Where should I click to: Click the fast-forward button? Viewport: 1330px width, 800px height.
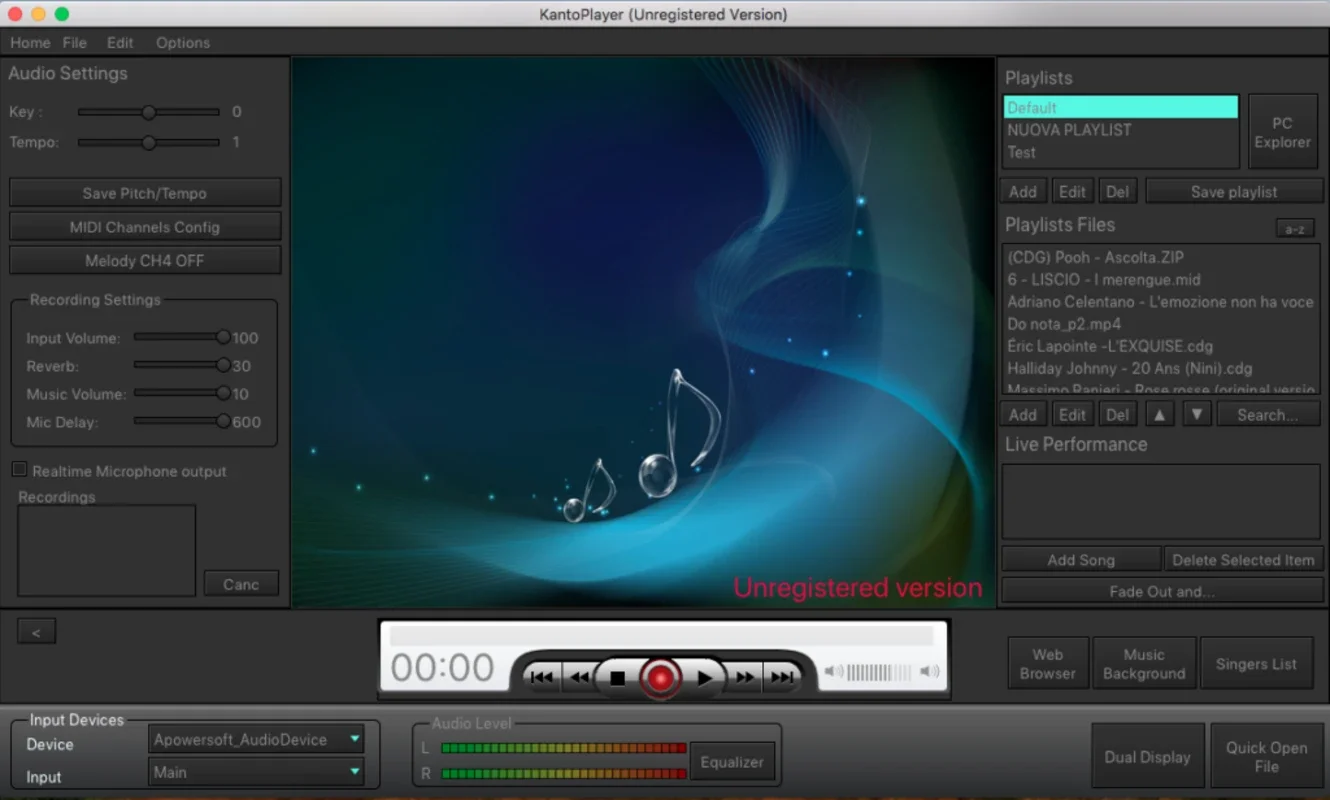pyautogui.click(x=745, y=678)
